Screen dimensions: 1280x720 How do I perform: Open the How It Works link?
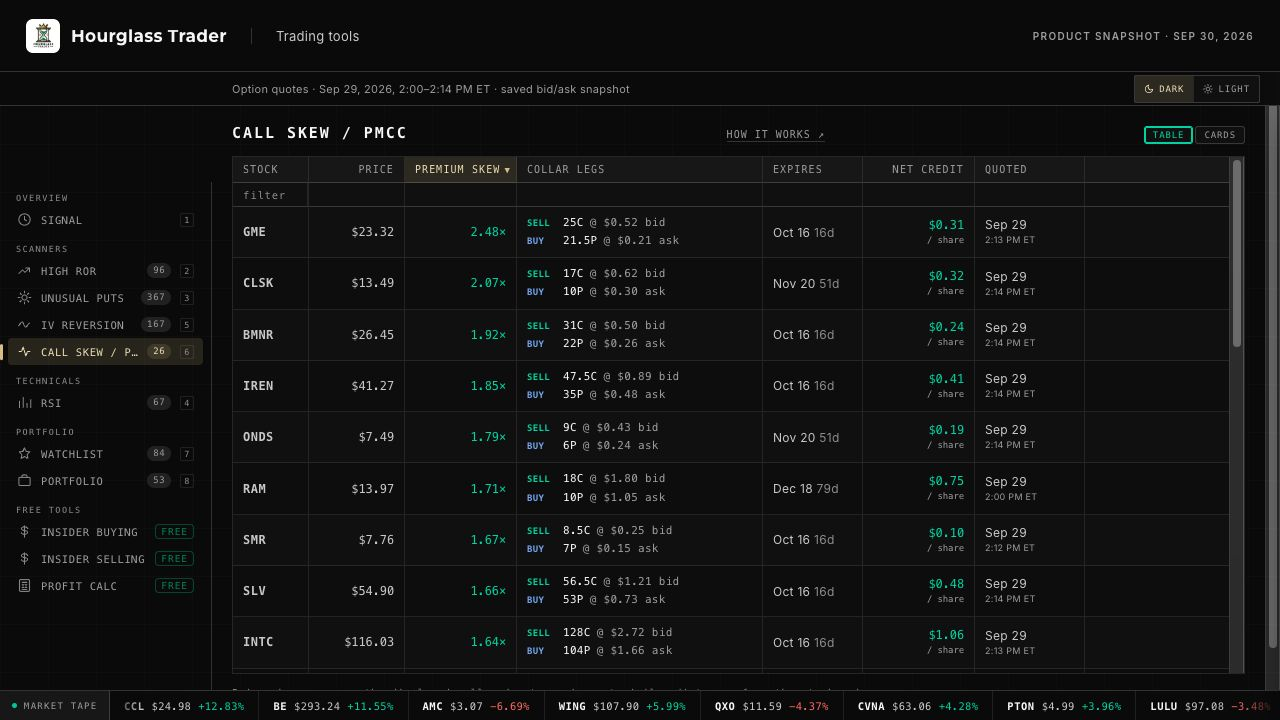click(776, 135)
